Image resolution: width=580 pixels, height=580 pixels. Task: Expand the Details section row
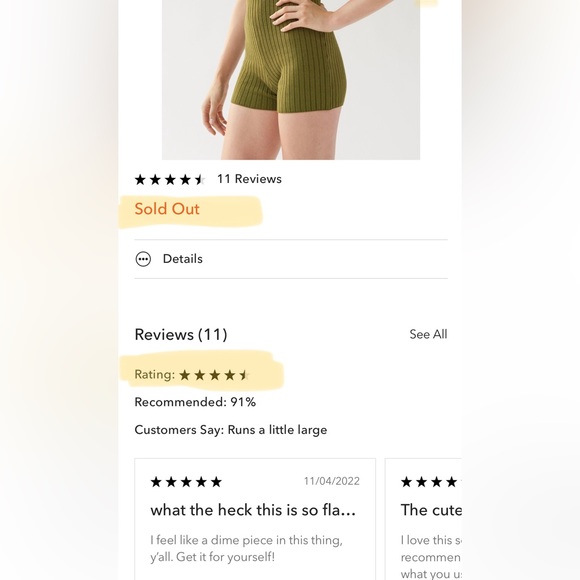pyautogui.click(x=291, y=259)
